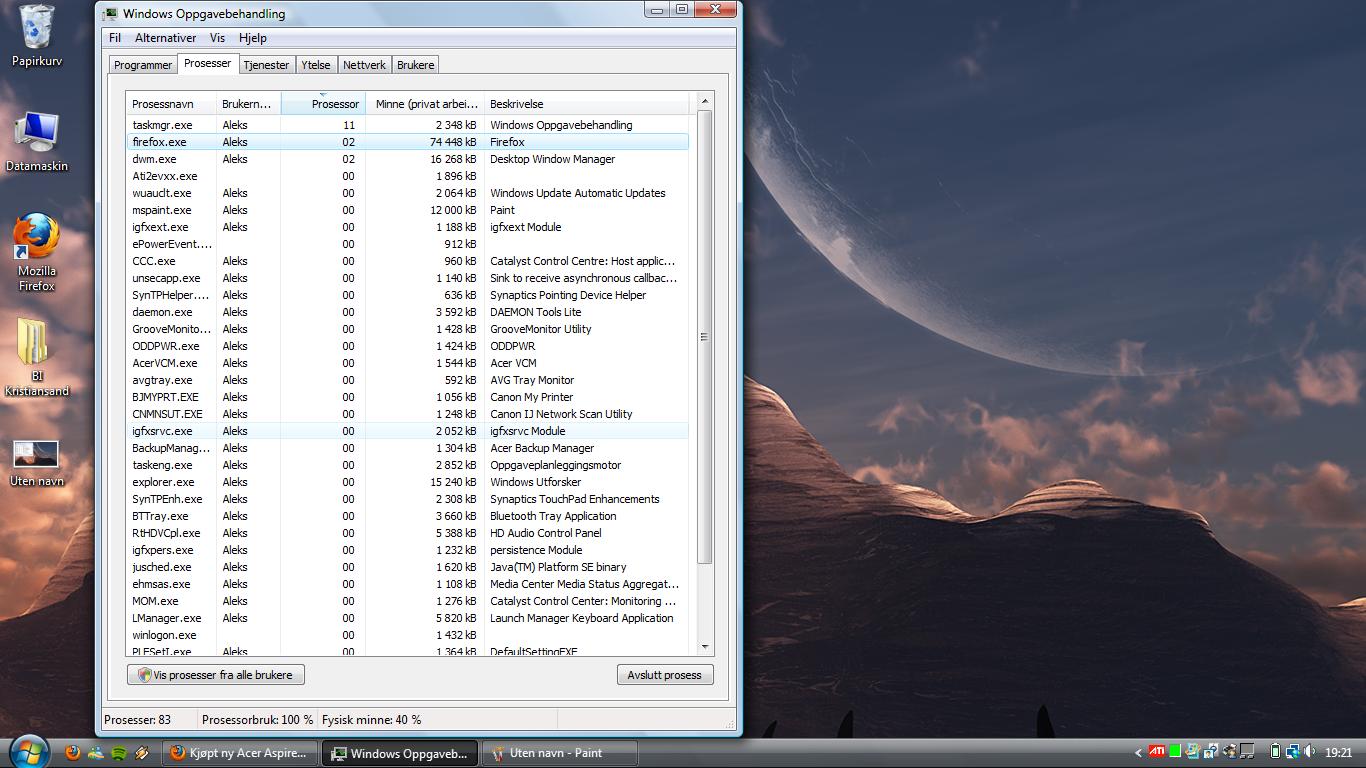Image resolution: width=1366 pixels, height=768 pixels.
Task: Open the network connection tray icon
Action: coord(1293,752)
